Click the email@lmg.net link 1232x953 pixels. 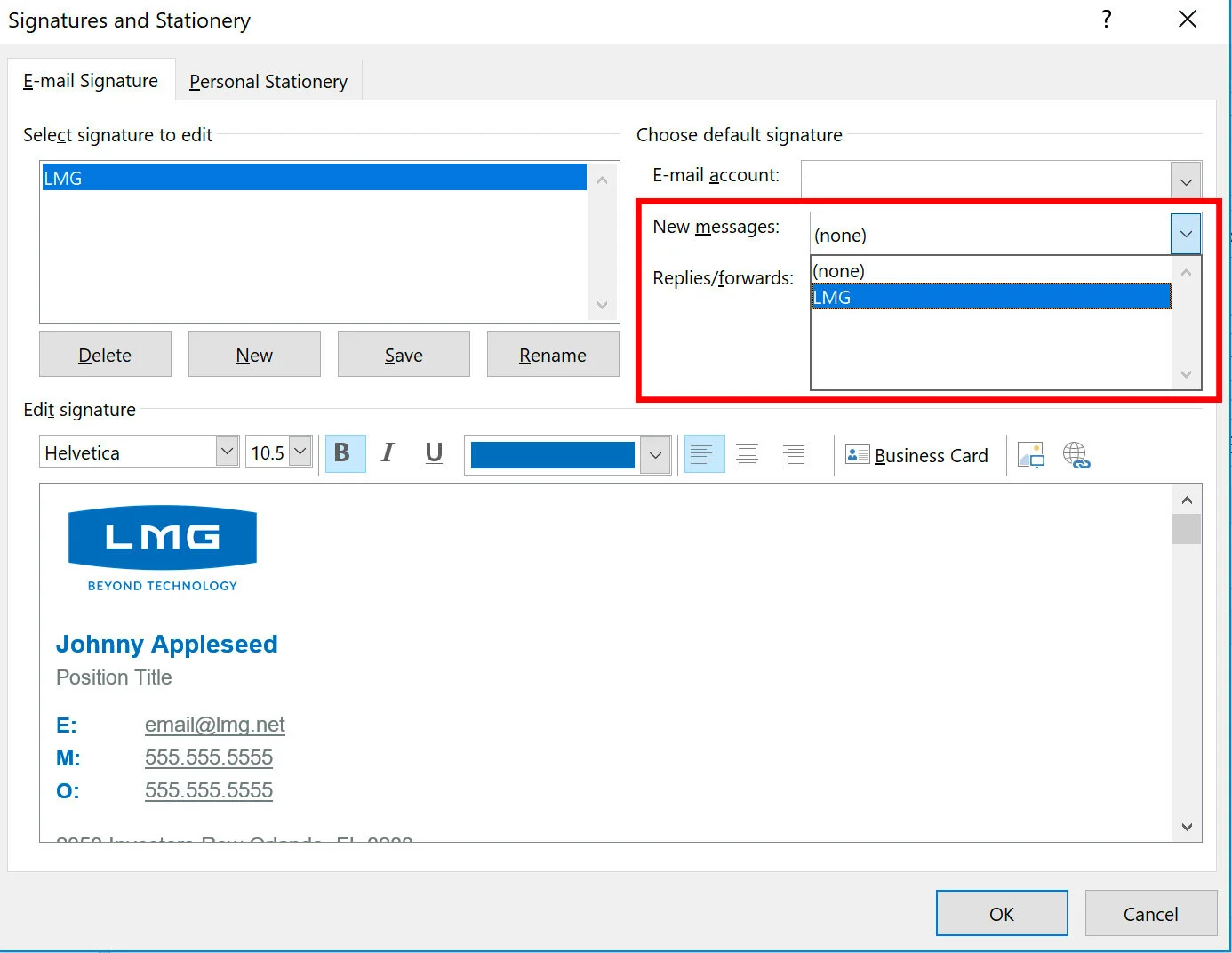(215, 725)
